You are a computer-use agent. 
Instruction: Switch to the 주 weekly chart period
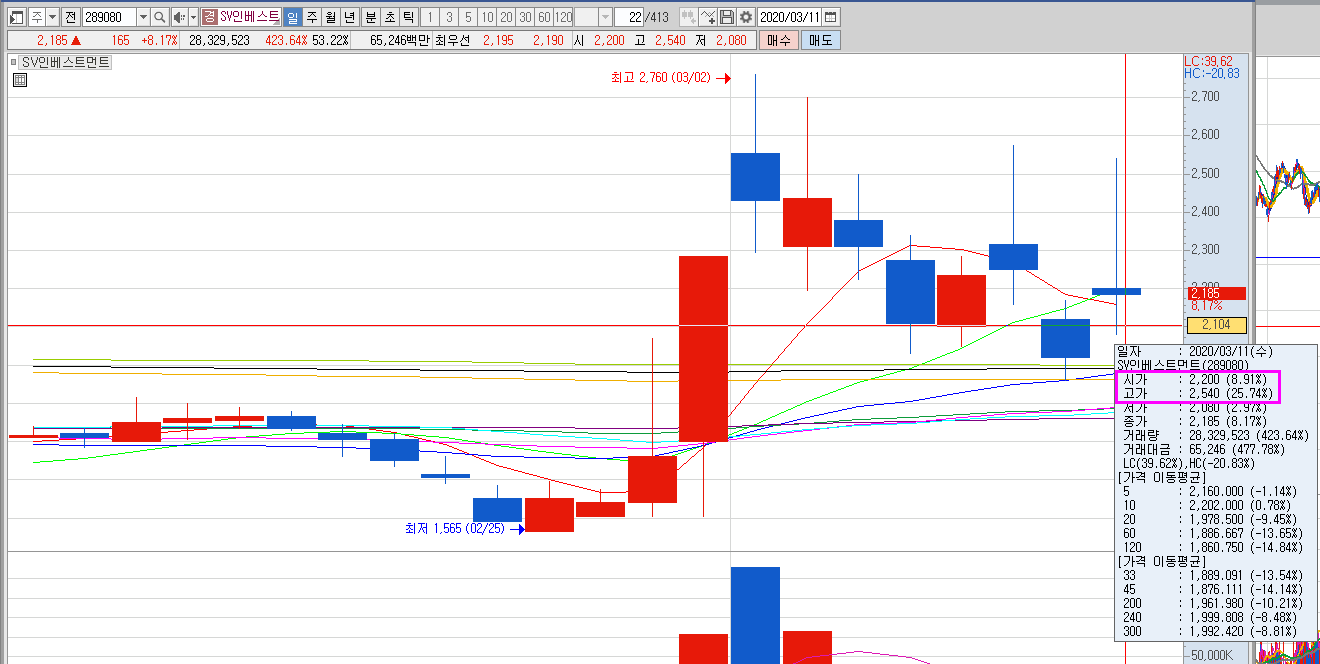tap(311, 17)
